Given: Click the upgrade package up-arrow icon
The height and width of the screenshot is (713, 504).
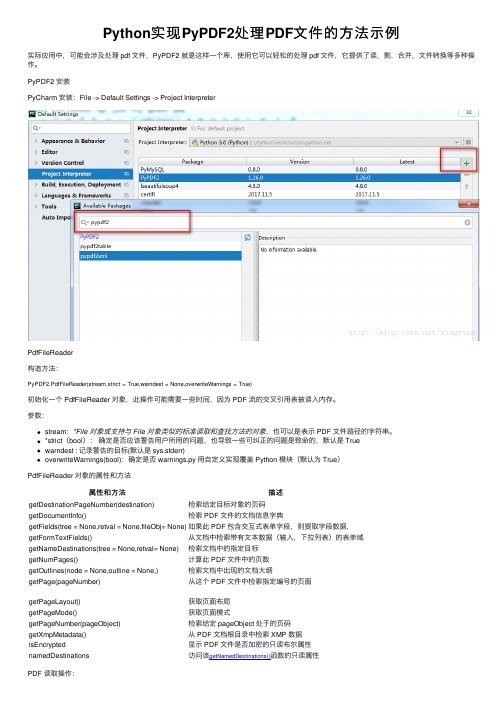Looking at the screenshot, I should tap(466, 186).
